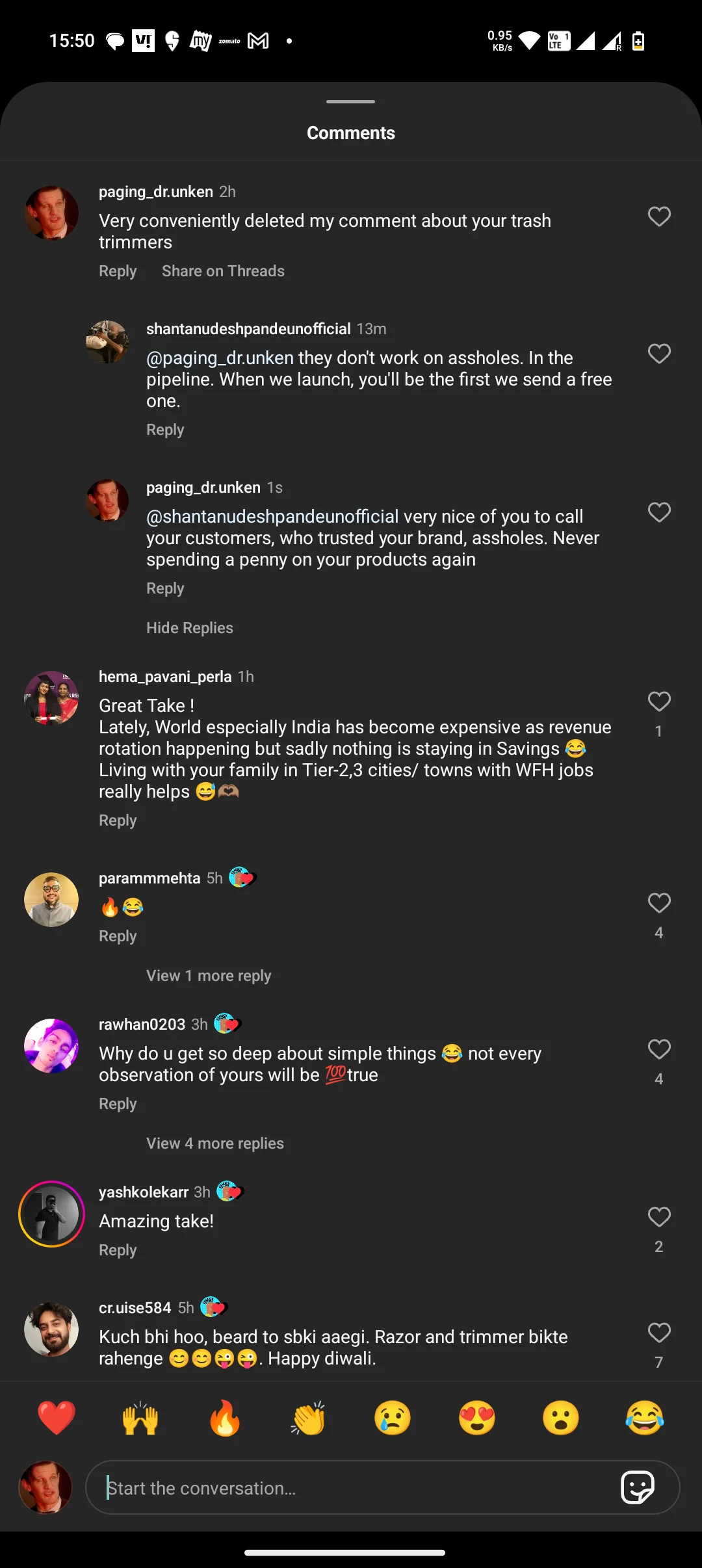
Task: Share paging_dr.unken's comment on Threads
Action: coord(223,271)
